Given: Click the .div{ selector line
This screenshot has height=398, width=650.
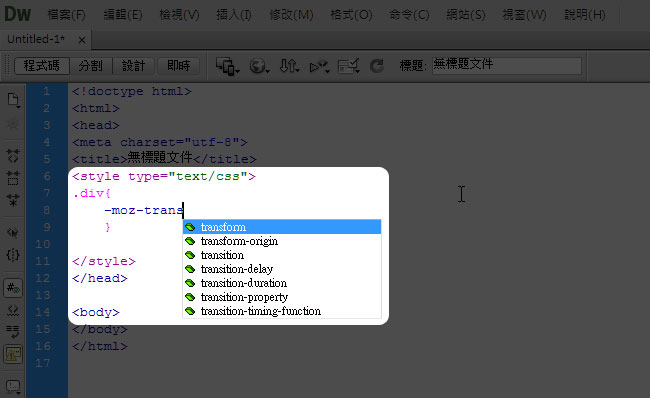Looking at the screenshot, I should pyautogui.click(x=92, y=193).
